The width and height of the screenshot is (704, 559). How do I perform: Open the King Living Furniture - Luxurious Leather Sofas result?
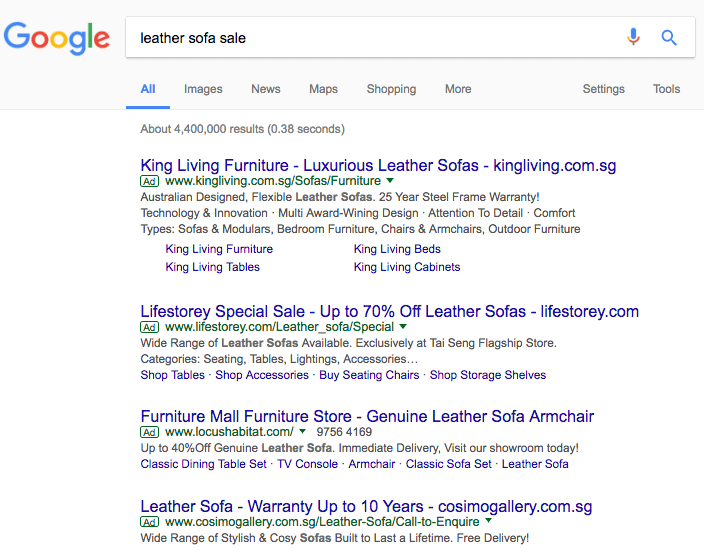pyautogui.click(x=378, y=165)
